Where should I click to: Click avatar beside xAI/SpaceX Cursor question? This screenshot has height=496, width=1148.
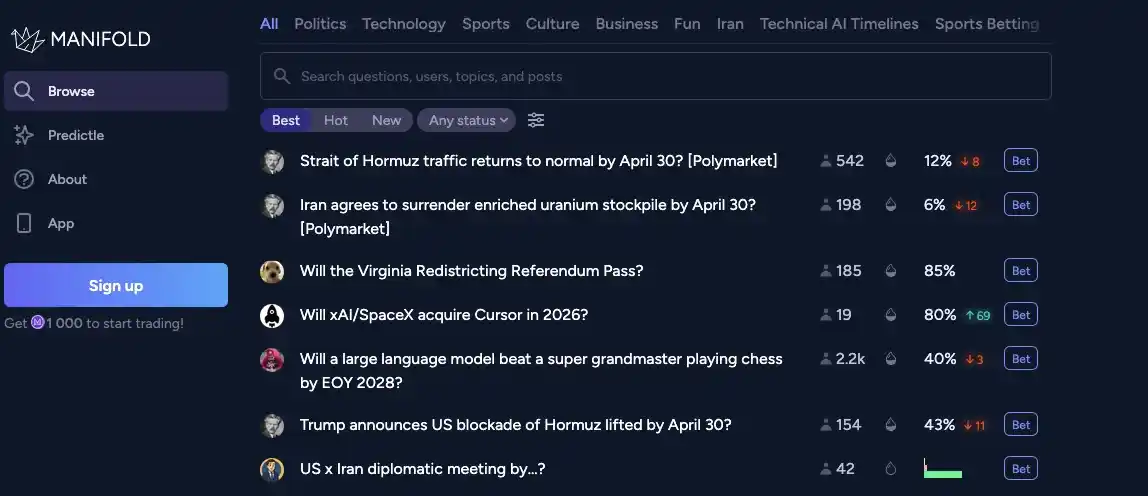point(272,315)
